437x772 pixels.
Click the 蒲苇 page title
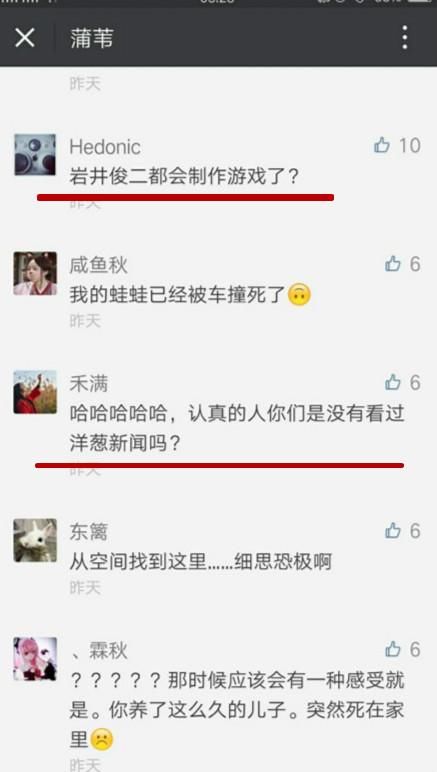[92, 38]
